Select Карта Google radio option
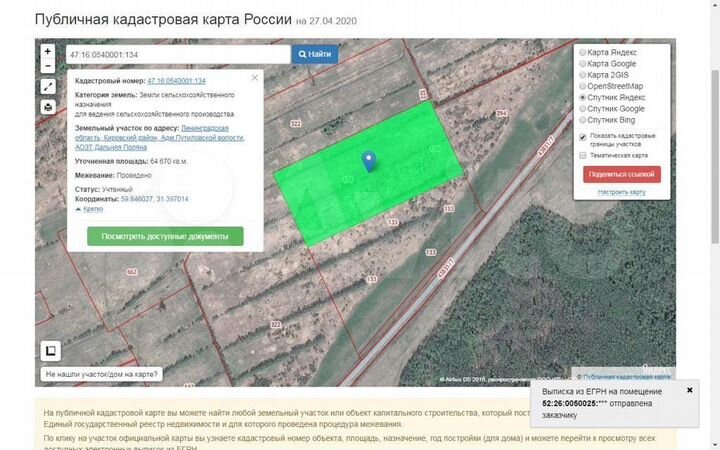Viewport: 720px width, 450px height. tap(582, 63)
